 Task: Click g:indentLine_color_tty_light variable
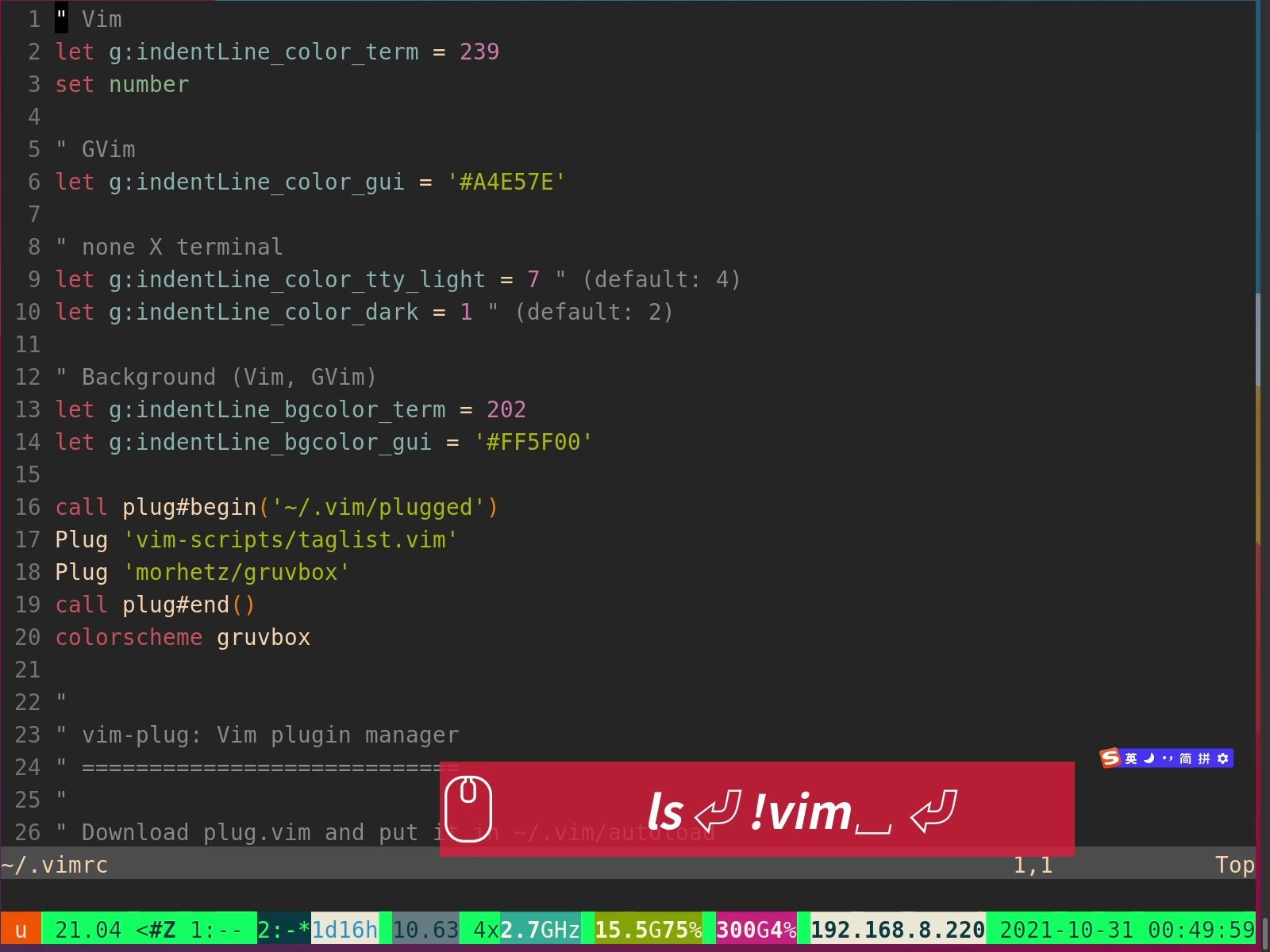pyautogui.click(x=297, y=279)
